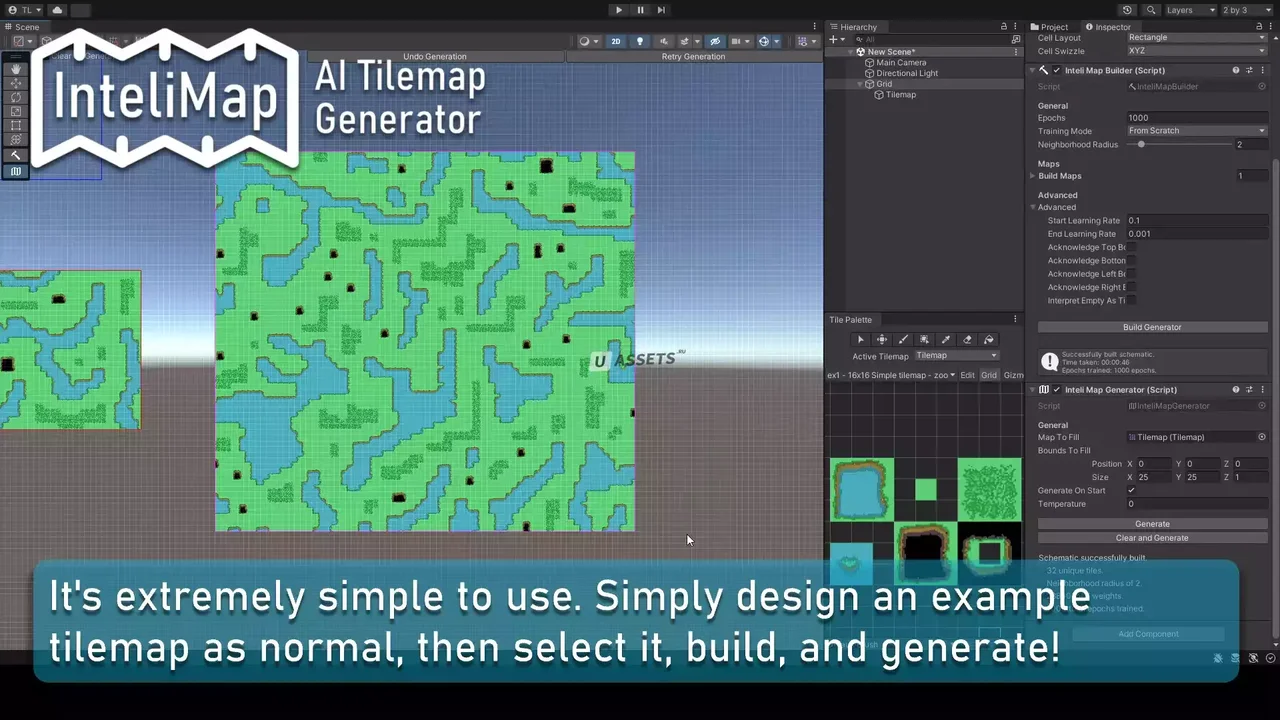Select the Tile Palette selection arrow tool

click(x=860, y=340)
